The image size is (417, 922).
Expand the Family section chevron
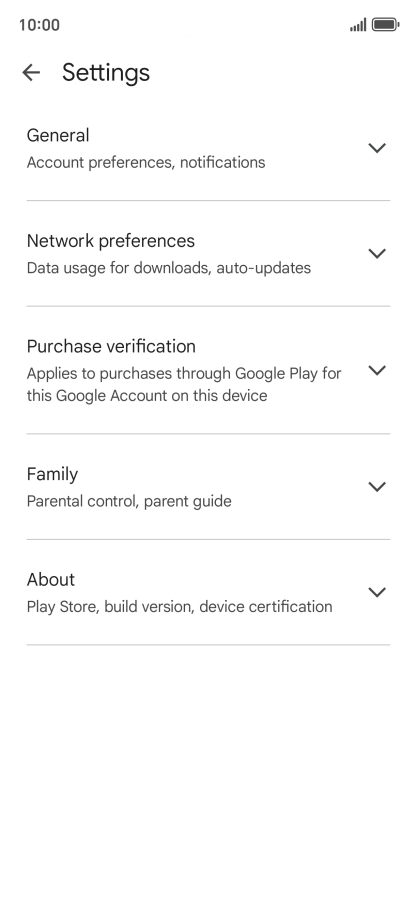pyautogui.click(x=376, y=487)
